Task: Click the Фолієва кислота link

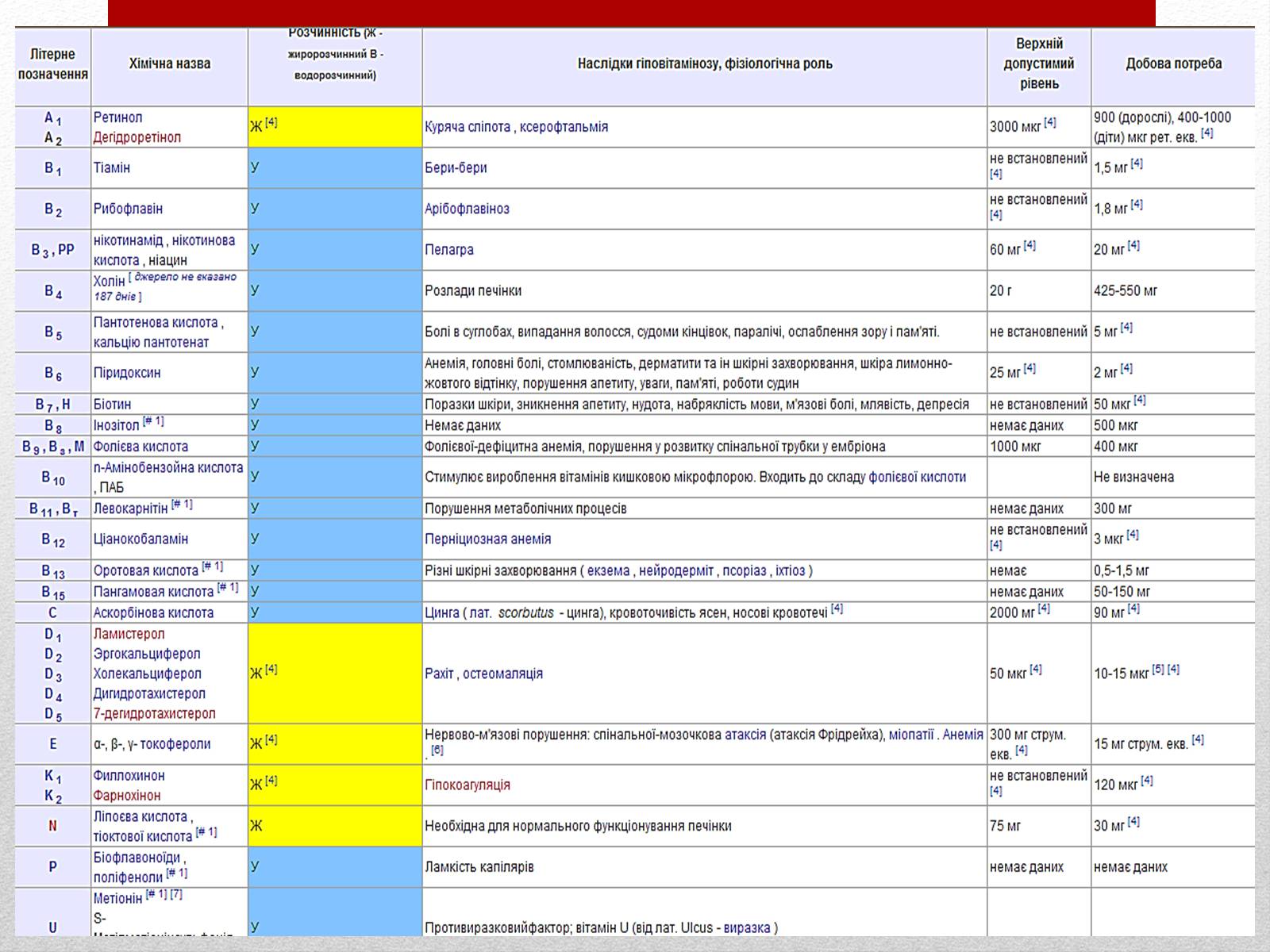Action: point(140,447)
